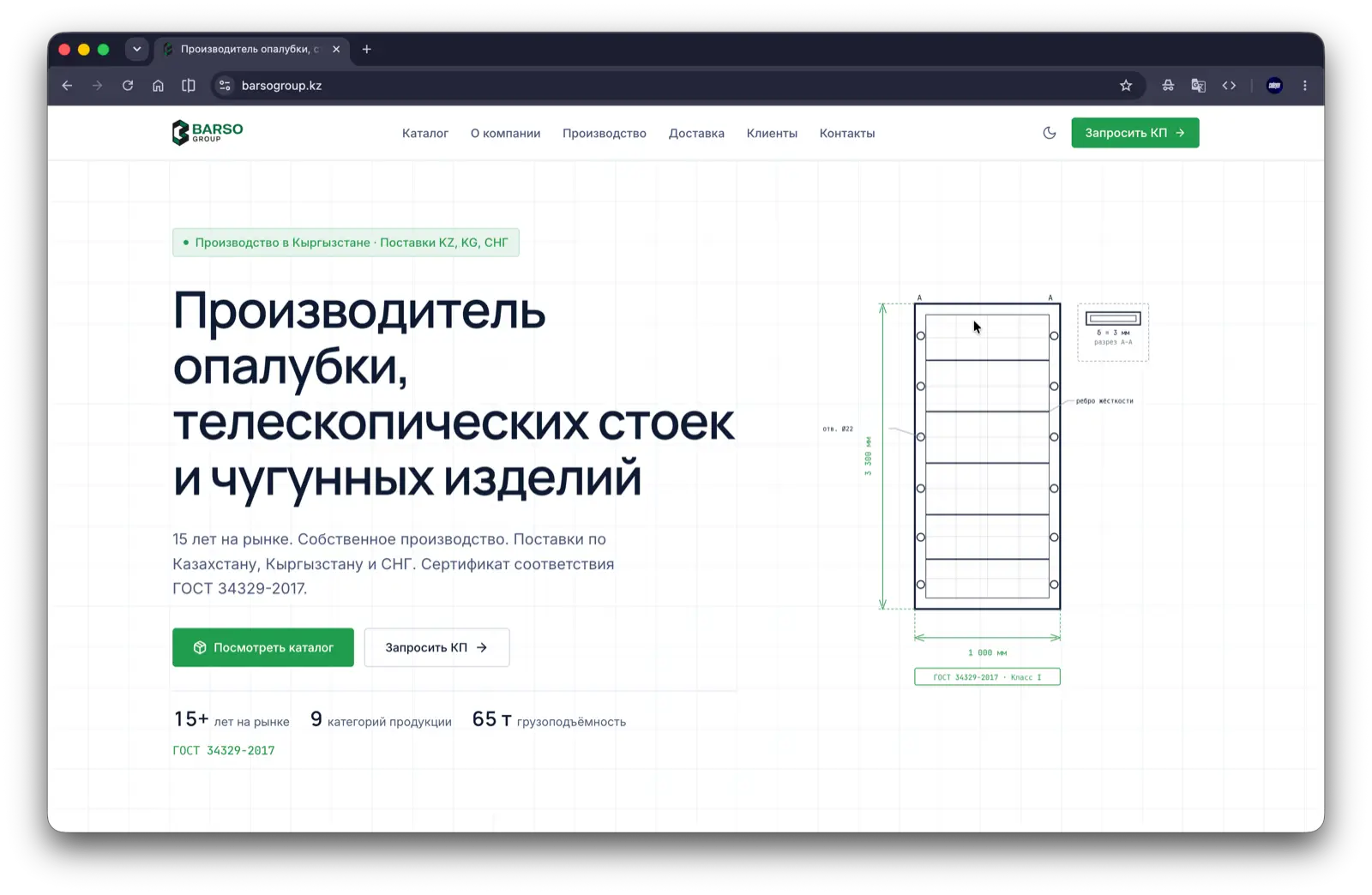Click the ребро жёсткости annotation
1372x895 pixels.
[x=1104, y=401]
